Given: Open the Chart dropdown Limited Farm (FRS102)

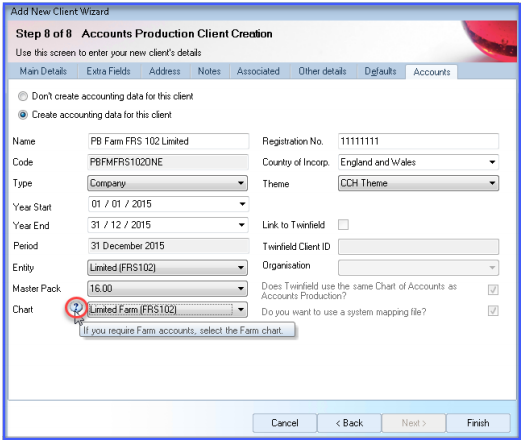Looking at the screenshot, I should [x=168, y=309].
